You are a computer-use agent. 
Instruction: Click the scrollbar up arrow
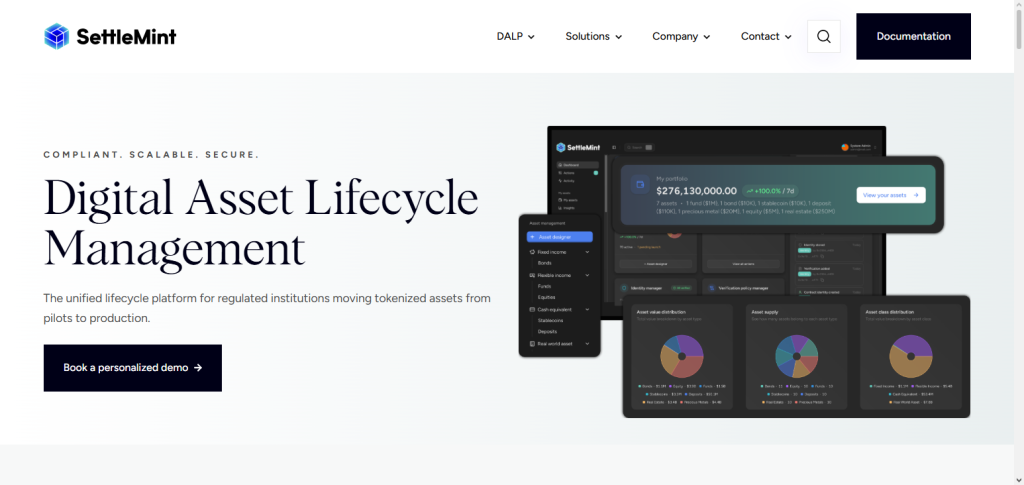[x=1018, y=4]
